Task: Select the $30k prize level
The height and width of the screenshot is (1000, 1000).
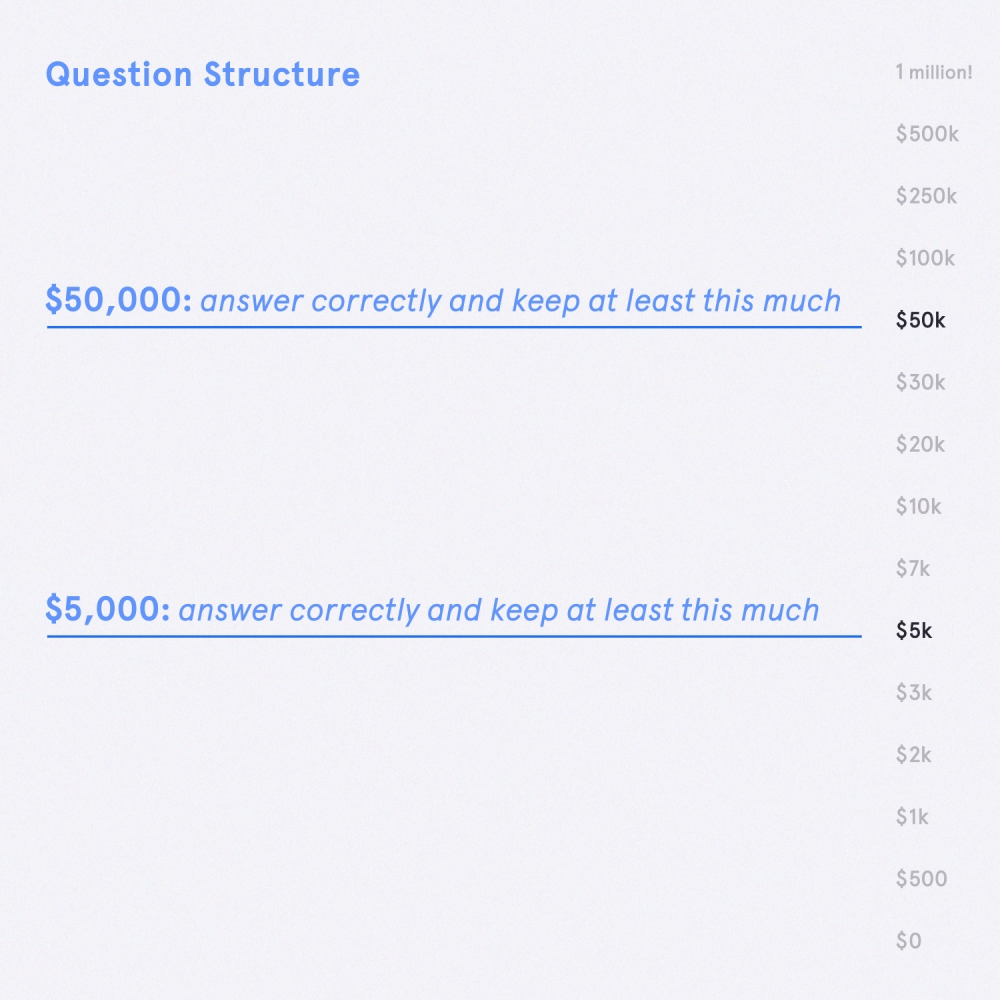Action: (x=920, y=382)
